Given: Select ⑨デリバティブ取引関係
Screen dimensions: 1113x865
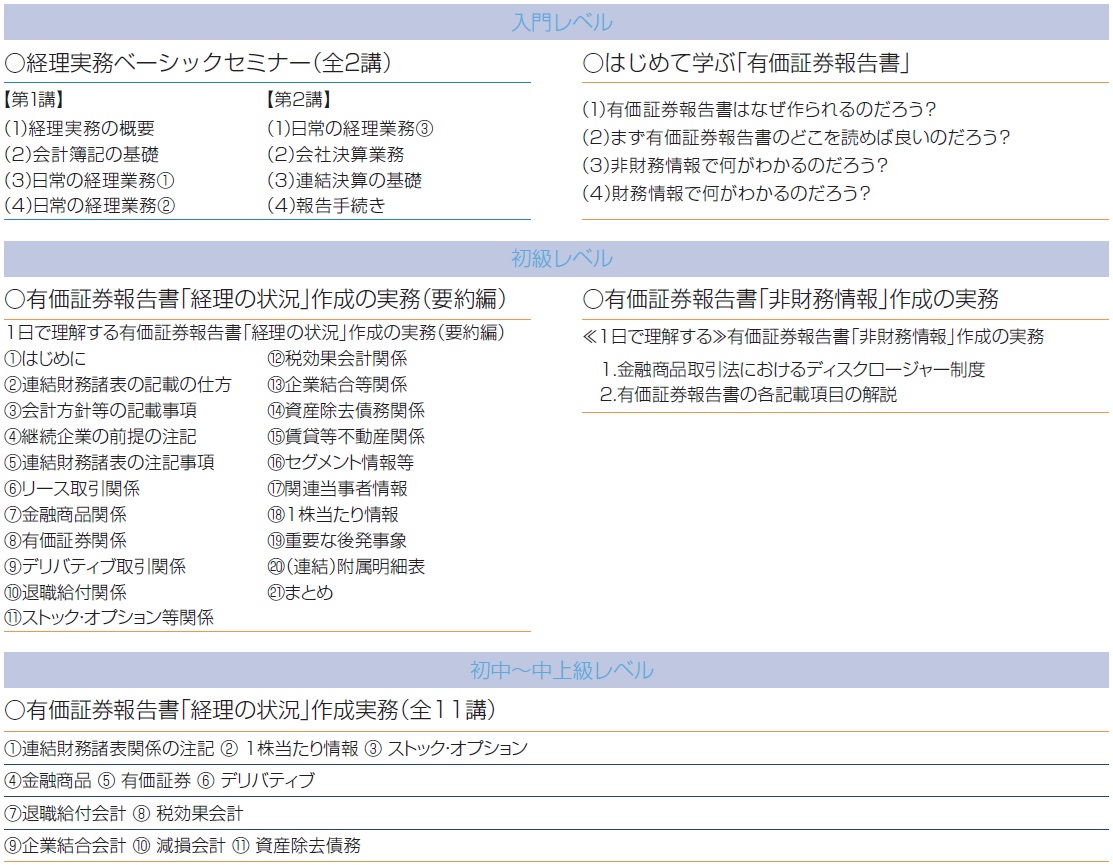Looking at the screenshot, I should point(95,566).
